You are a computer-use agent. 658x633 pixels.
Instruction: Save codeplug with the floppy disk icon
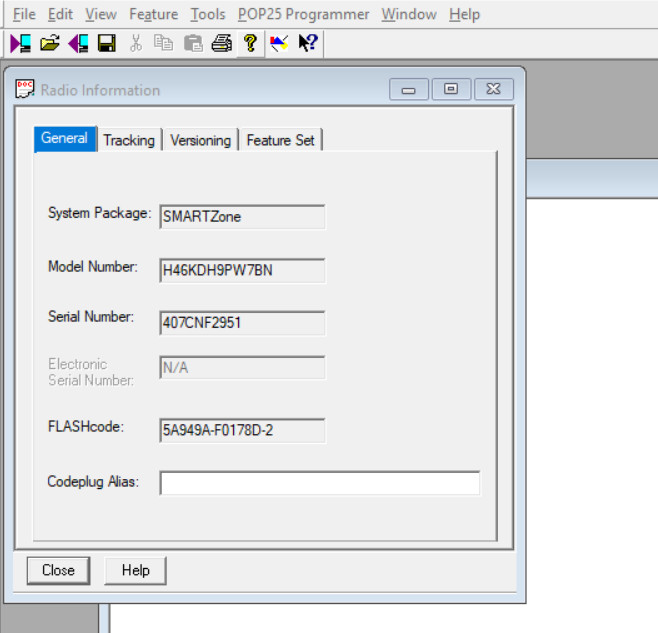click(x=107, y=43)
